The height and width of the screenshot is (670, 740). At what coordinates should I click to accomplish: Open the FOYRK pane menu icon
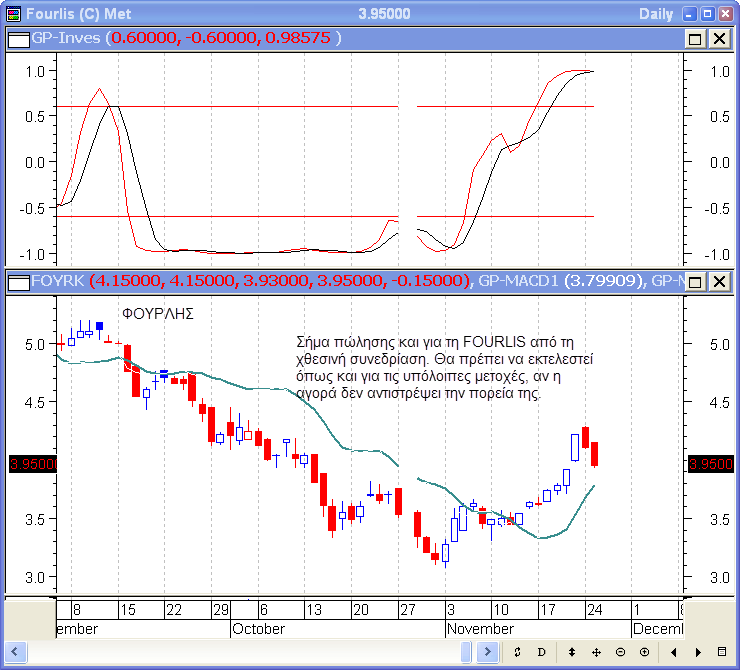[17, 281]
